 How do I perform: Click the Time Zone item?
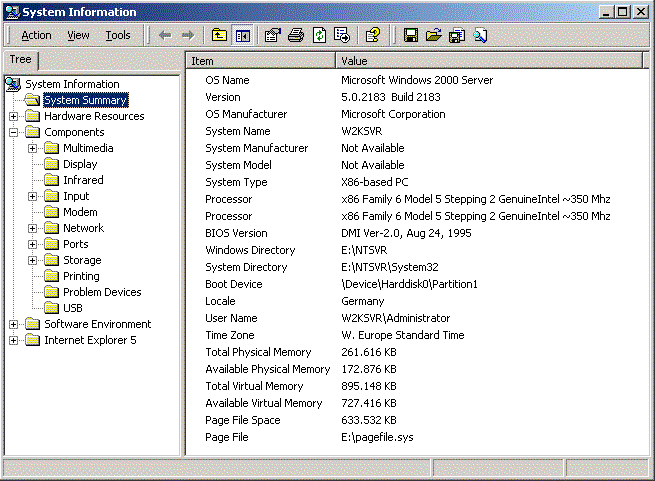point(230,335)
